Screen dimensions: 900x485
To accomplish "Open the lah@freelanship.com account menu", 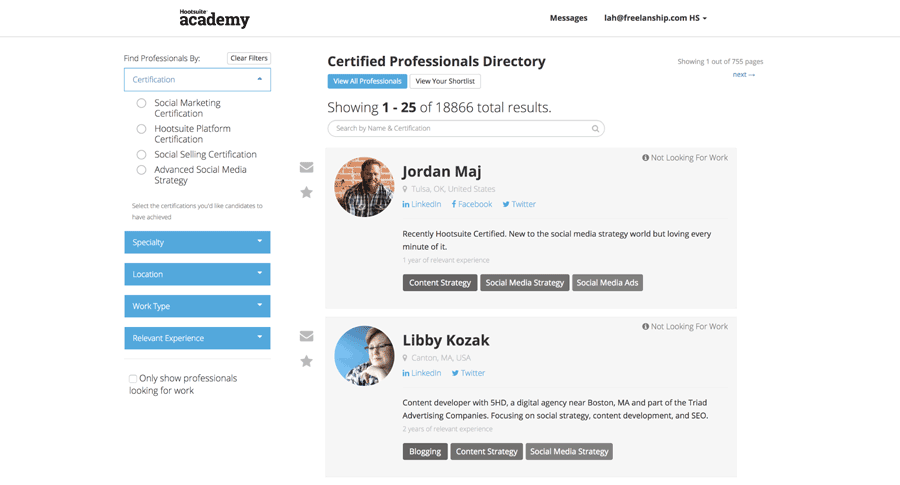I will (655, 18).
